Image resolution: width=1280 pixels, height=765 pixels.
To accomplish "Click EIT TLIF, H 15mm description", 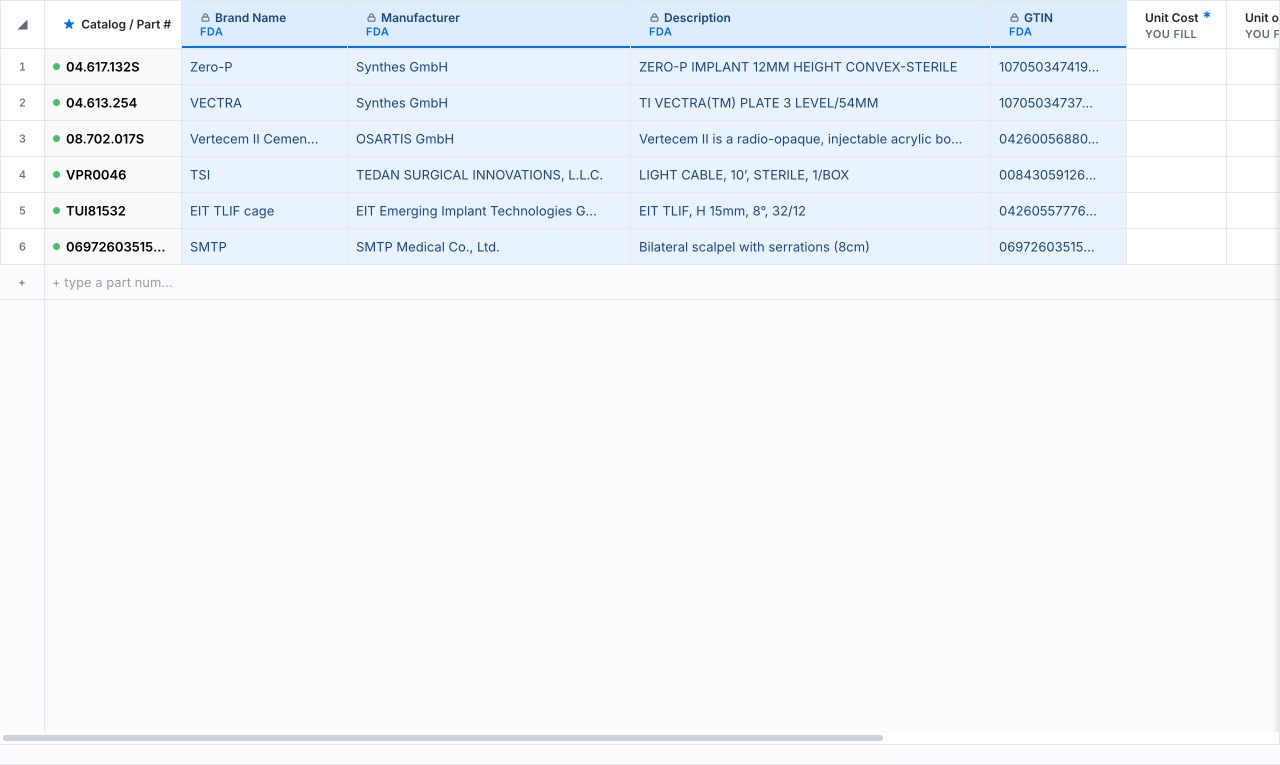I will [x=810, y=211].
